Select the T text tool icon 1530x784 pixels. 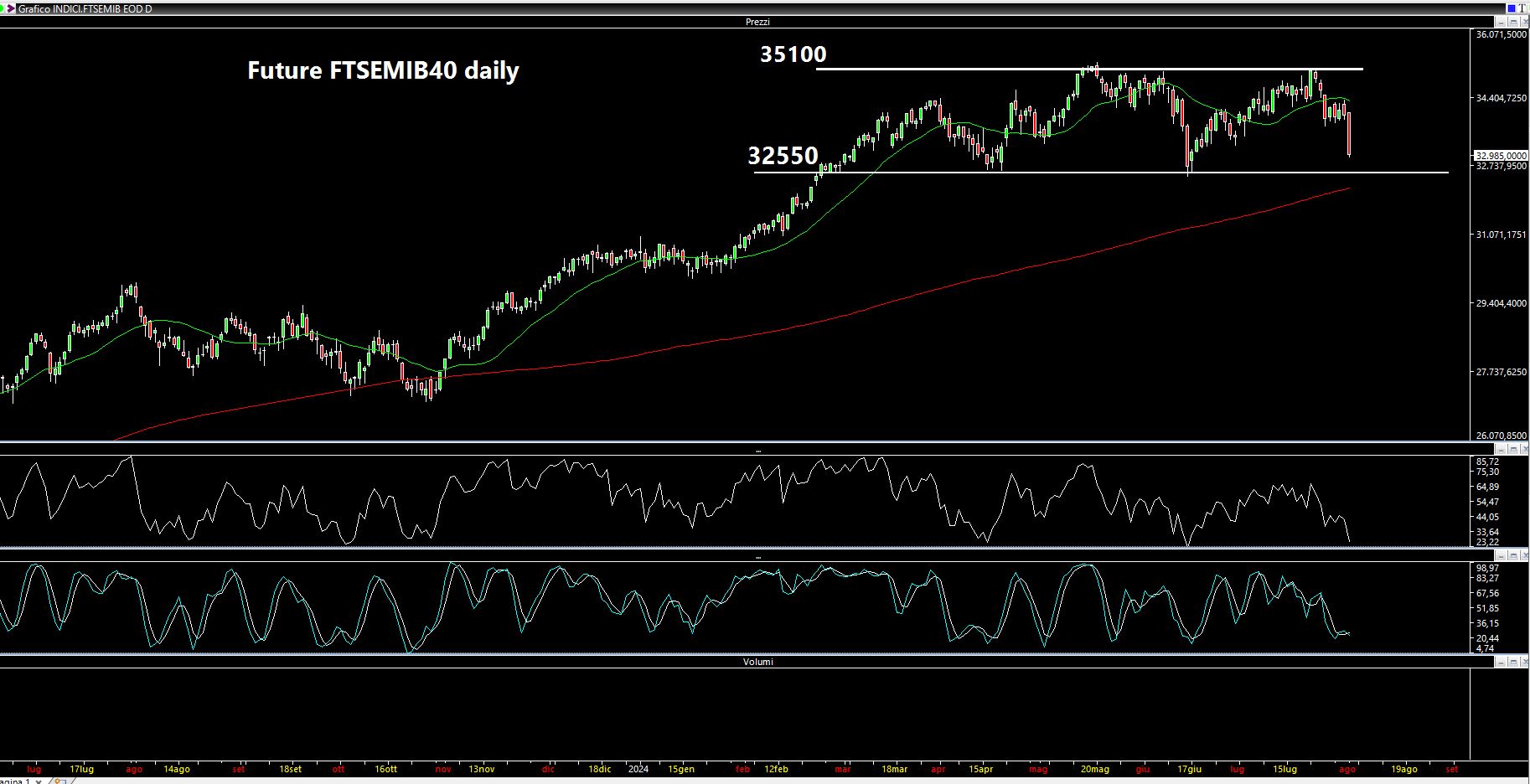(x=1522, y=8)
